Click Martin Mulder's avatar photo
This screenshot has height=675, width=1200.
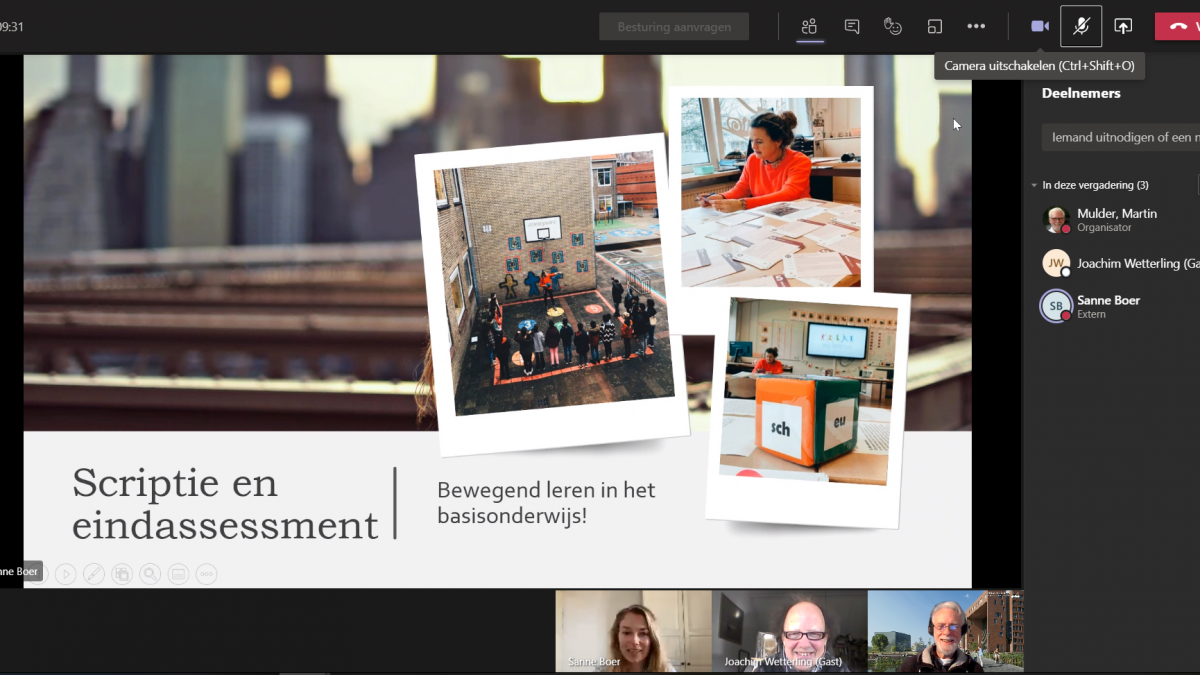1056,220
